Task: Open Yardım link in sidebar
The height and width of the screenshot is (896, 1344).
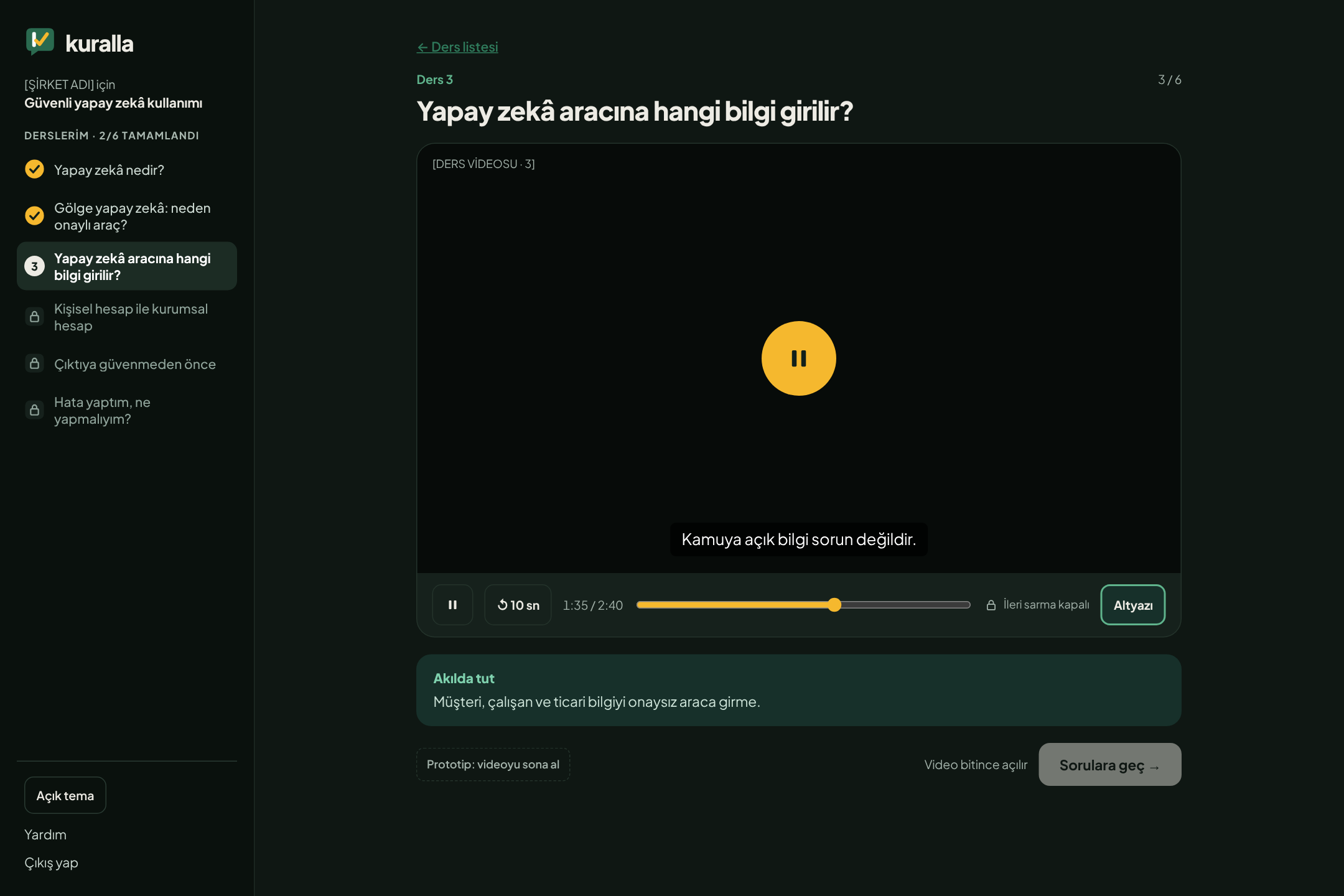Action: (45, 834)
